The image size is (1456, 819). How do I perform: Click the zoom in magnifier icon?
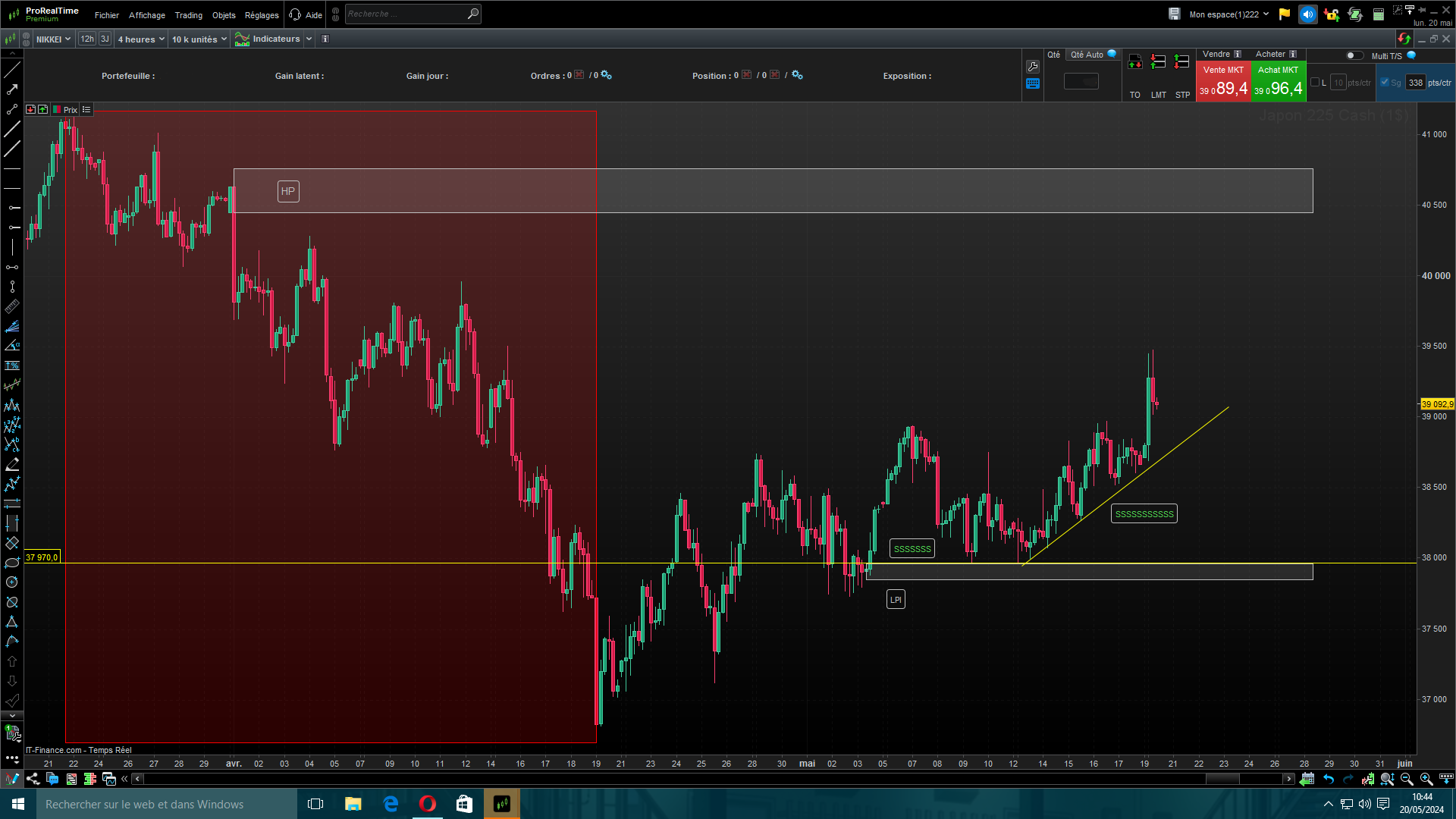(1426, 779)
